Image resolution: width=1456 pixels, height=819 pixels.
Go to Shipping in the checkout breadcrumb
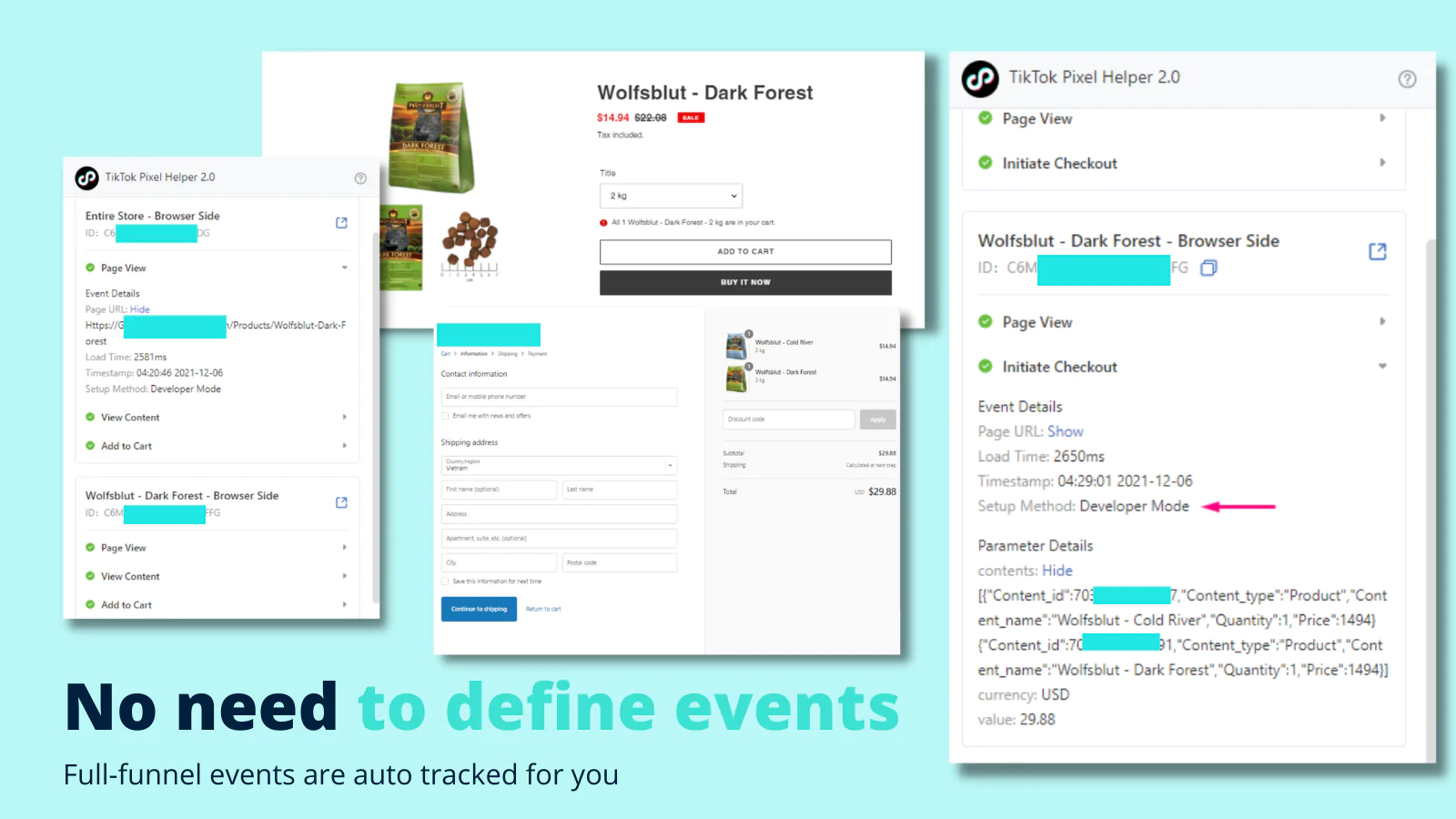click(x=508, y=354)
